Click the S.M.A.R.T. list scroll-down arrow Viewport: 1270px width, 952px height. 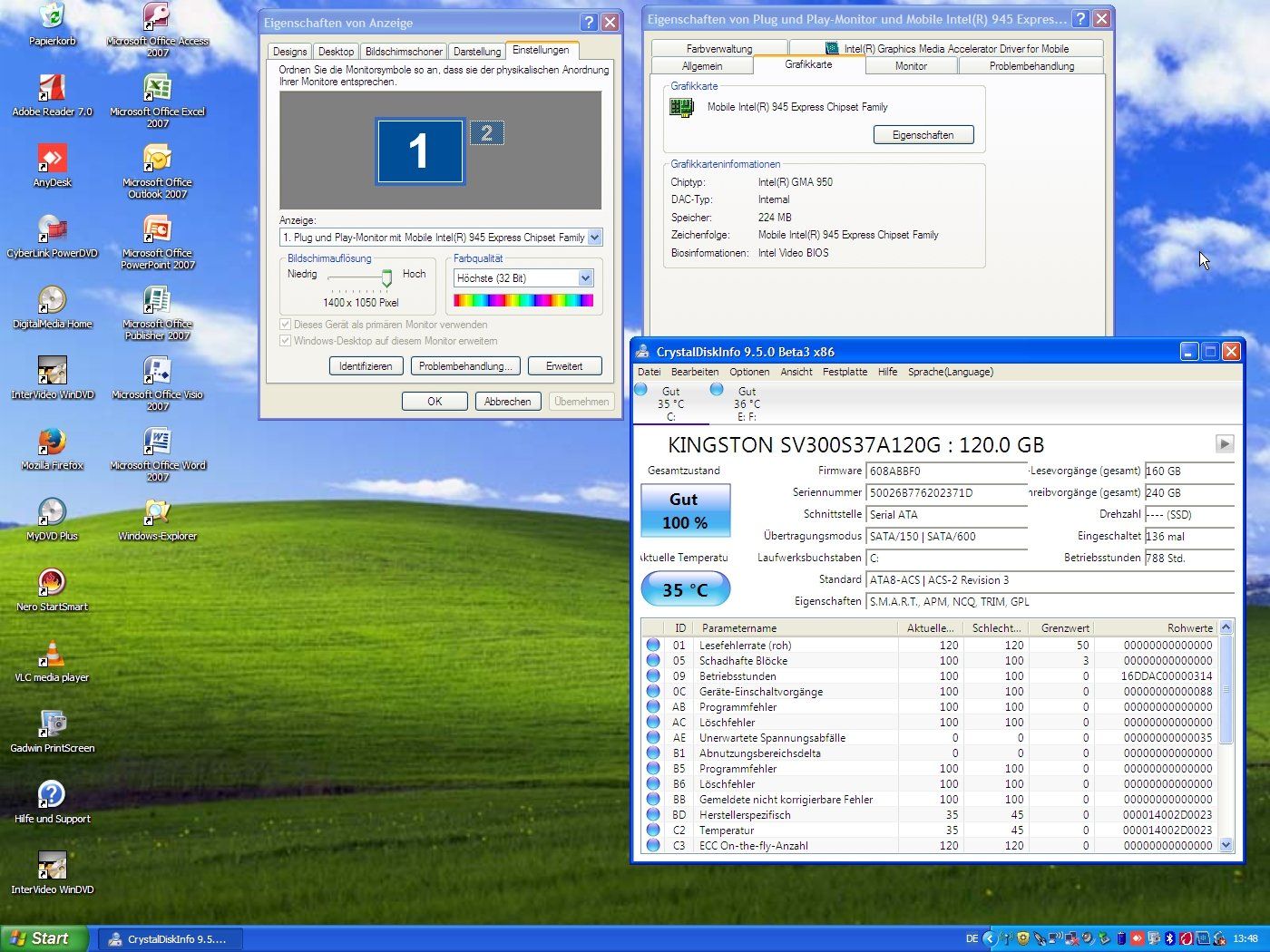click(x=1226, y=845)
